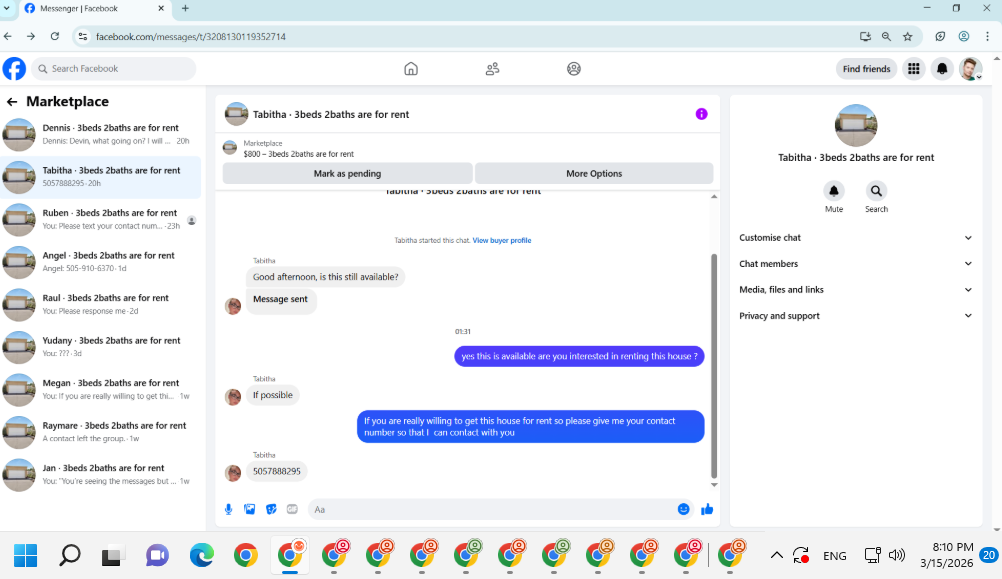1002x579 pixels.
Task: Open Task View on taskbar
Action: [112, 555]
